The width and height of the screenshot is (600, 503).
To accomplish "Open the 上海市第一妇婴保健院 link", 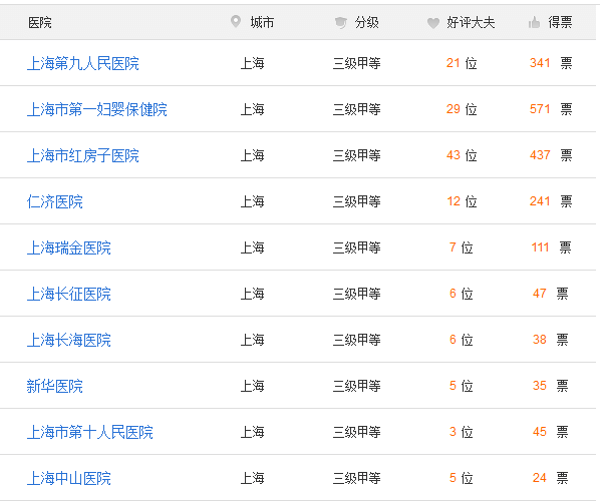I will [97, 109].
